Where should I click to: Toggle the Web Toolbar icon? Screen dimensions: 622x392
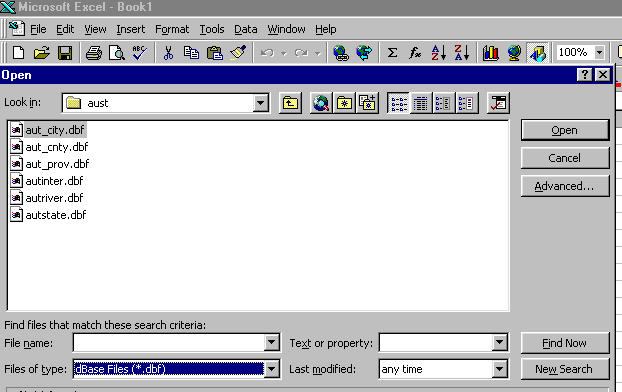364,52
